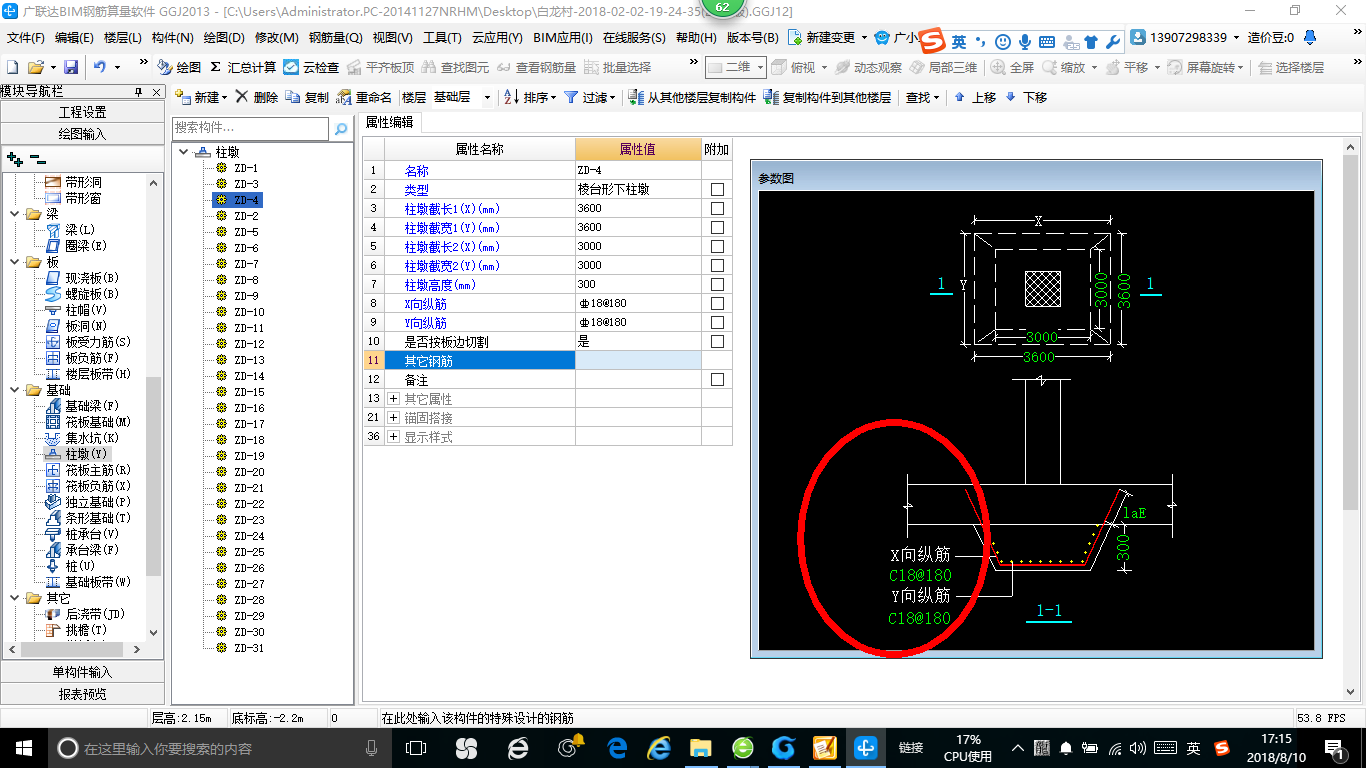Collapse the 板 folder in navigator

14,262
